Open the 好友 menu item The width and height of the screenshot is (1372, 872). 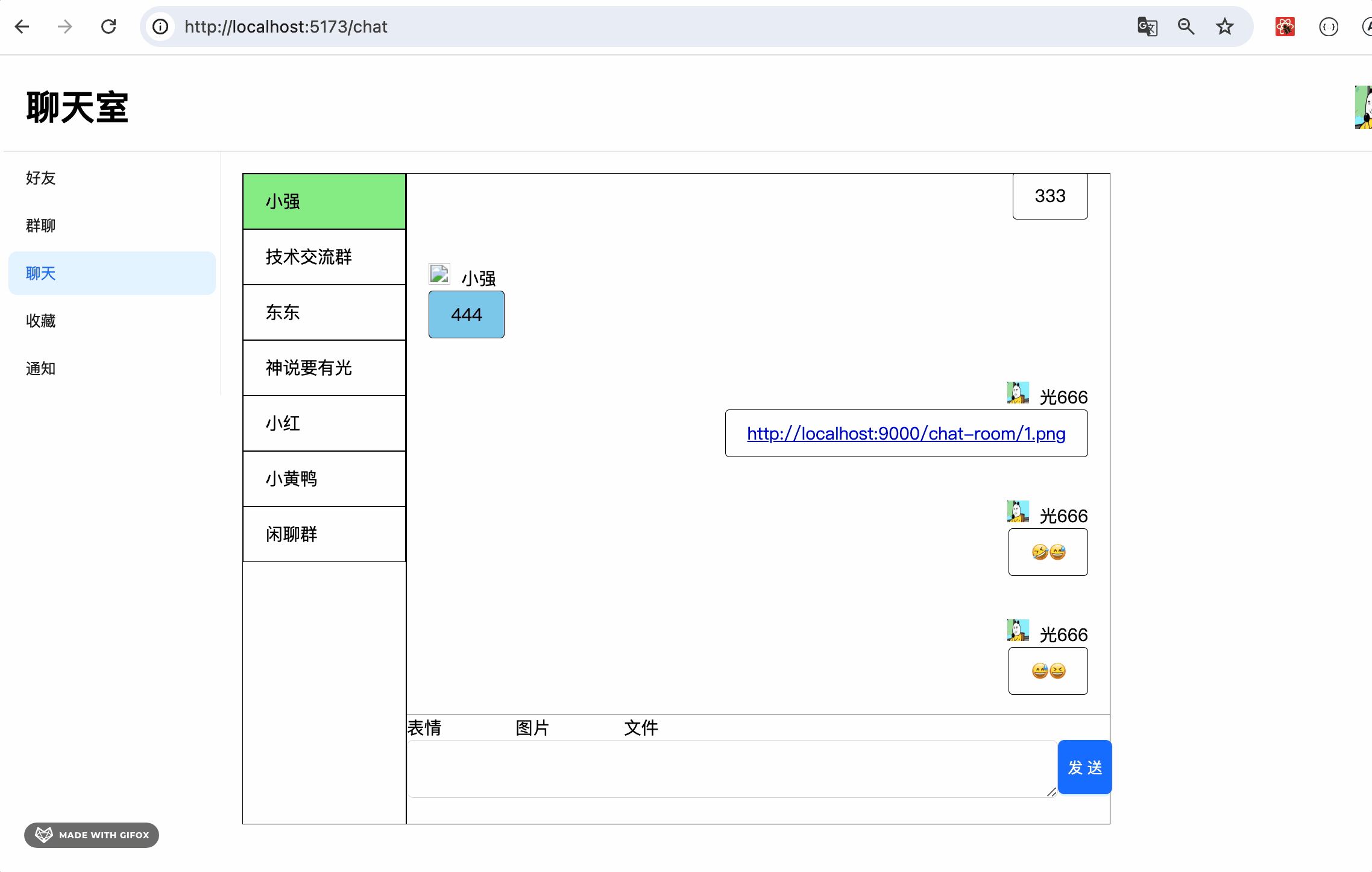click(x=41, y=178)
